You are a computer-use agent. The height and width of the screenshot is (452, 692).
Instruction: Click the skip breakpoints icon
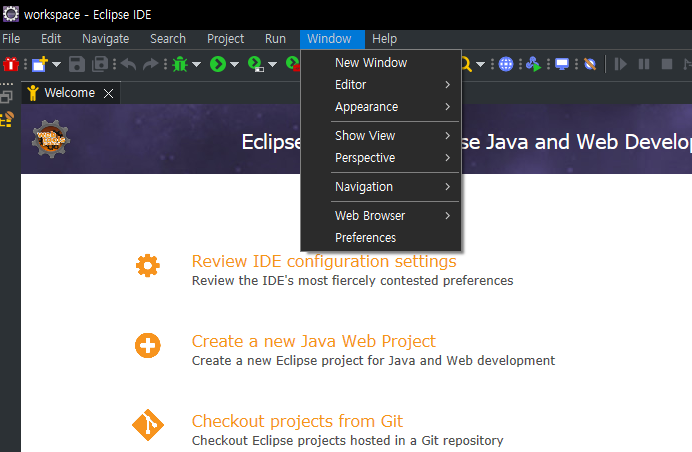[x=590, y=64]
